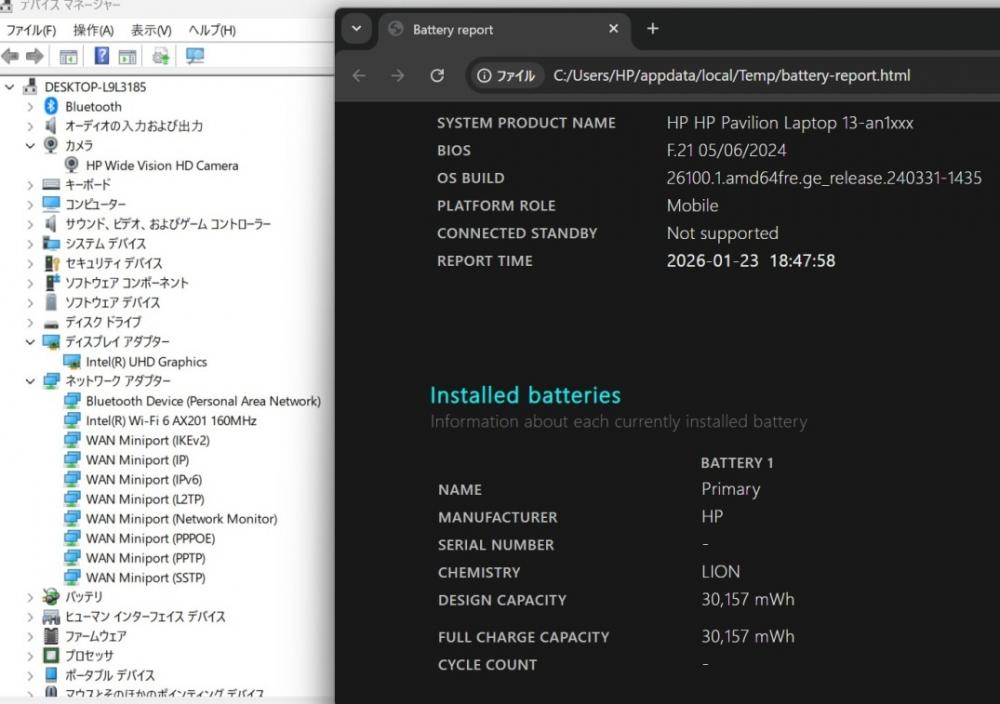
Task: Open the 操作(A) menu
Action: pos(93,30)
